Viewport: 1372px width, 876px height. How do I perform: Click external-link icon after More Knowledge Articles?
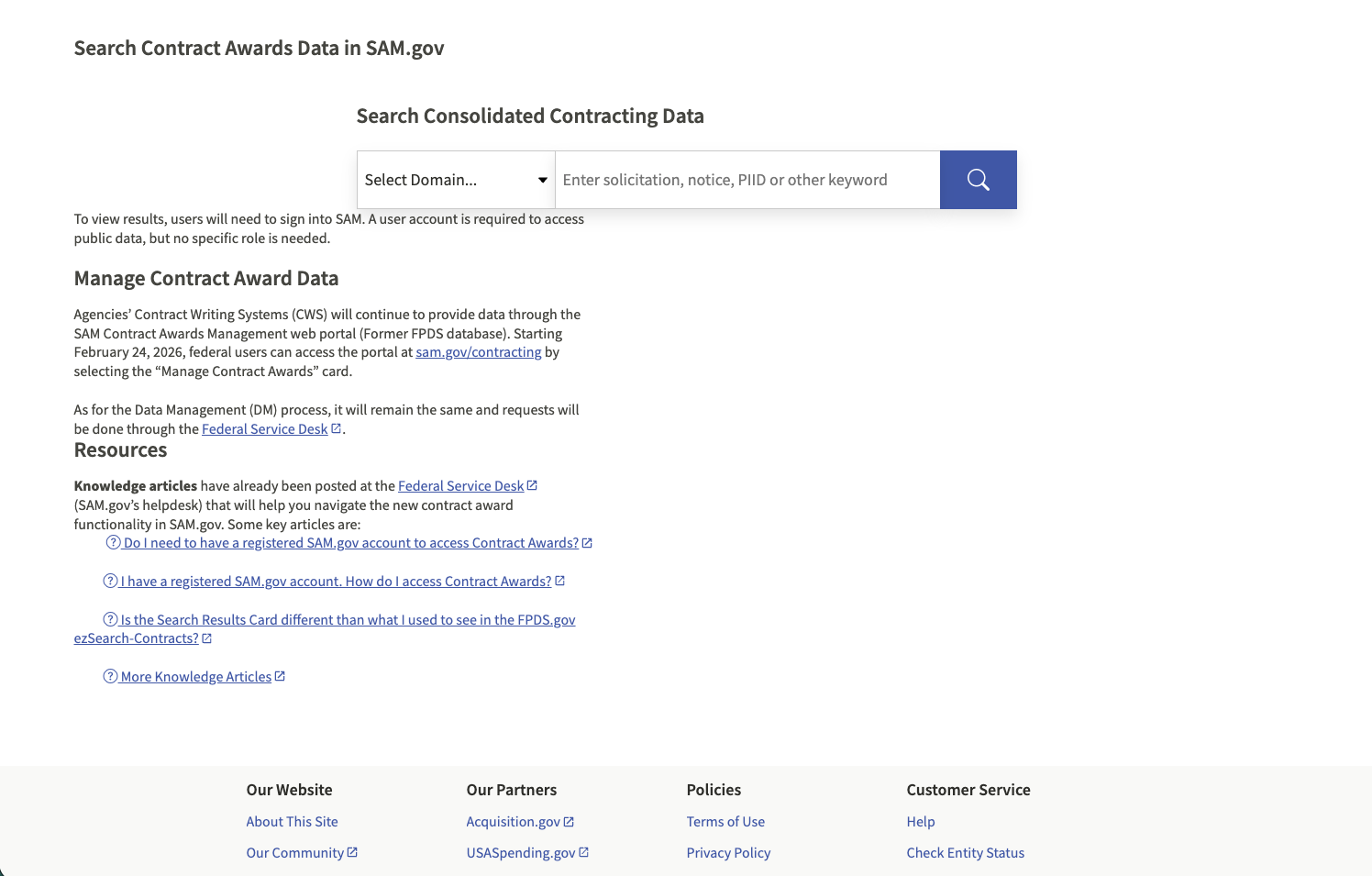(x=280, y=676)
